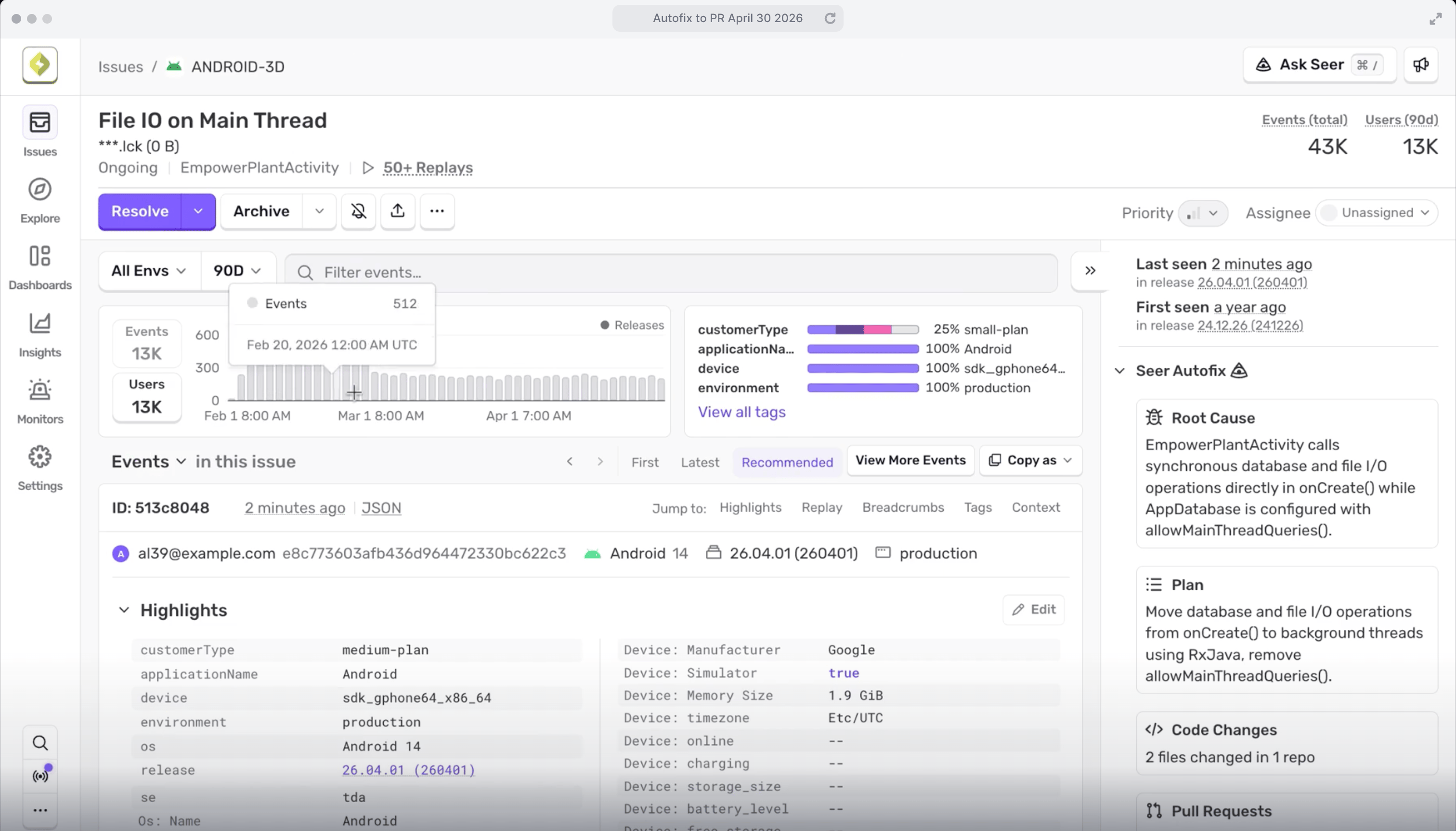Click the Issues breadcrumb link
1456x831 pixels.
point(120,66)
